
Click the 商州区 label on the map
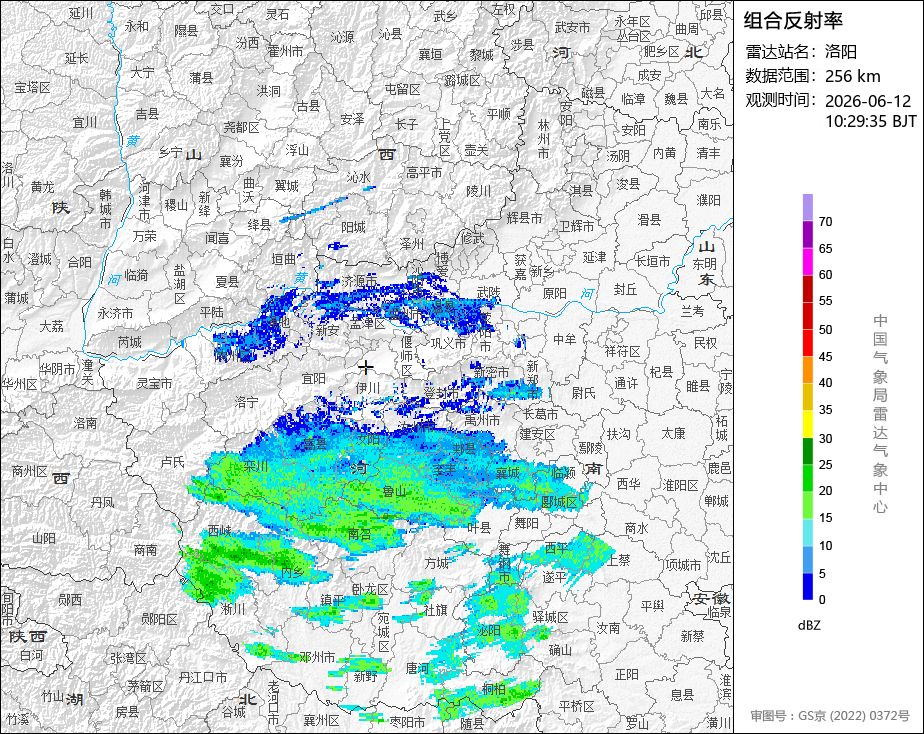[x=29, y=471]
